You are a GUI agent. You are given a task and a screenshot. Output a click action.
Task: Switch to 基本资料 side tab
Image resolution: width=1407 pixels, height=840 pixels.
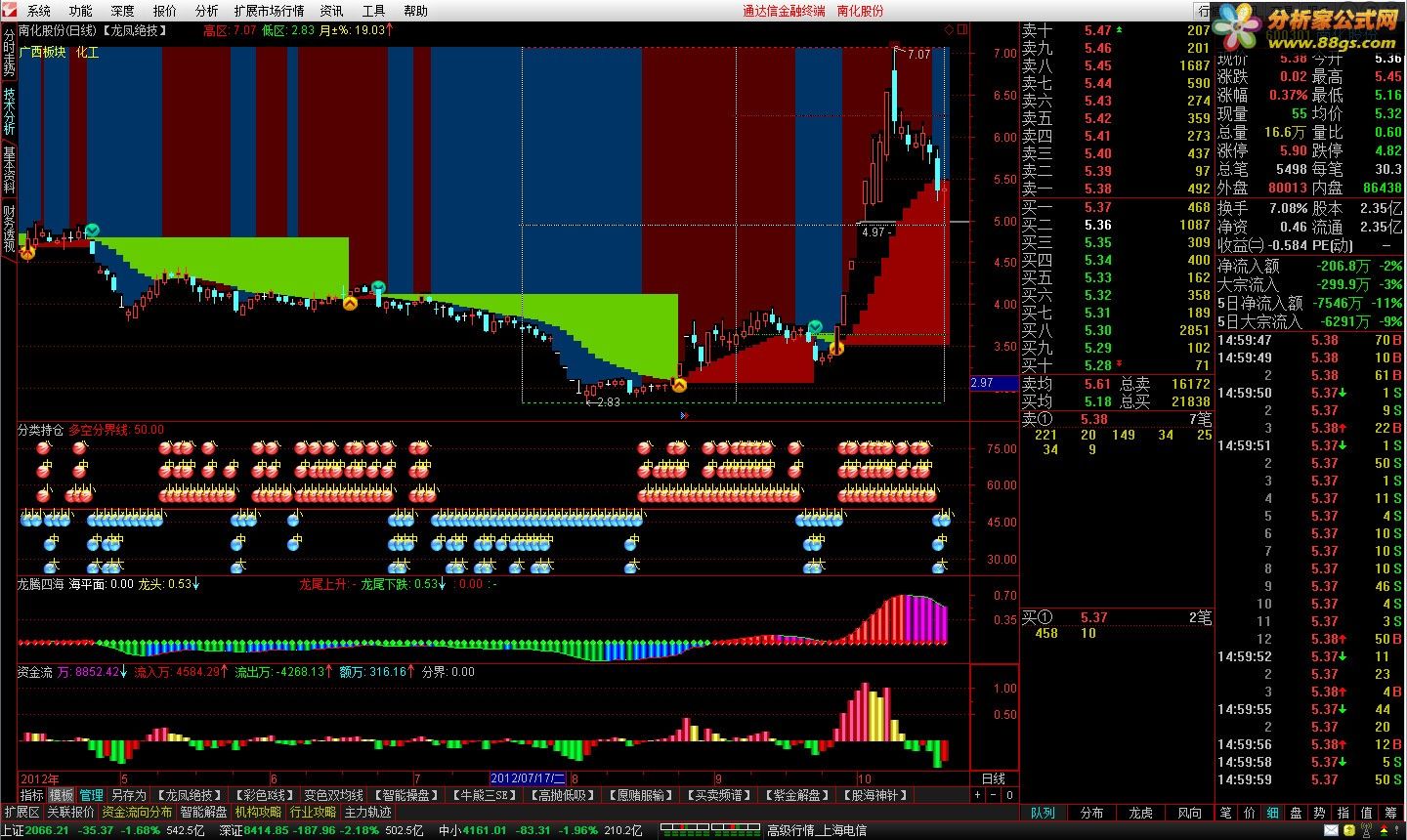click(9, 170)
